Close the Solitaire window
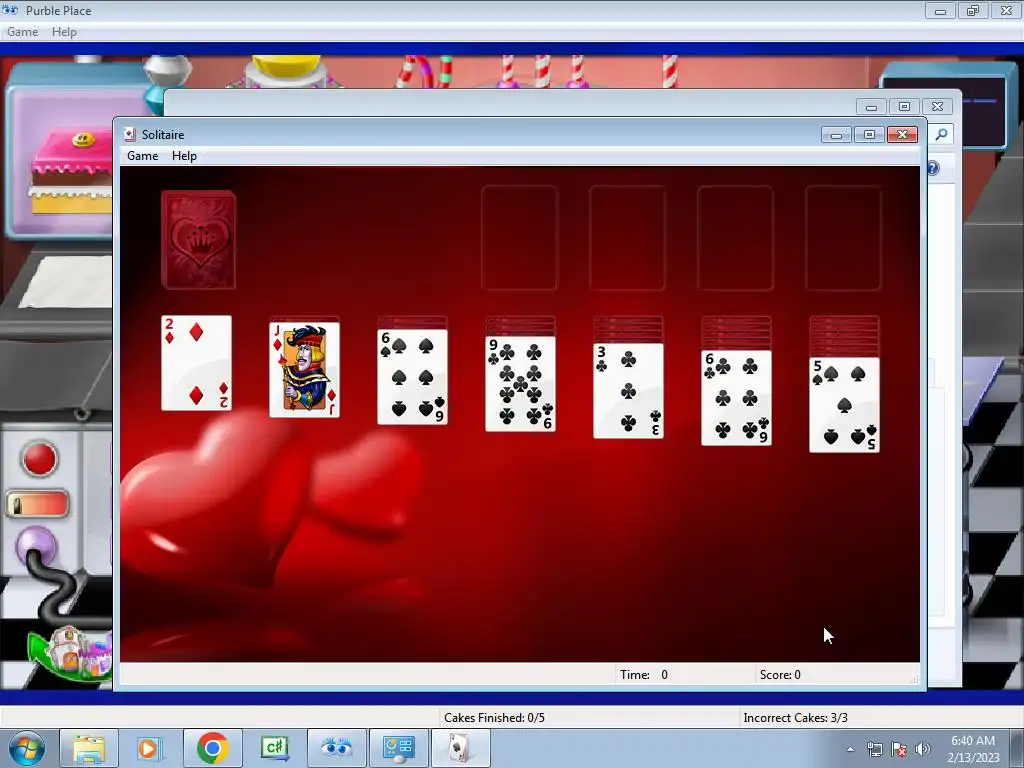 click(x=903, y=135)
